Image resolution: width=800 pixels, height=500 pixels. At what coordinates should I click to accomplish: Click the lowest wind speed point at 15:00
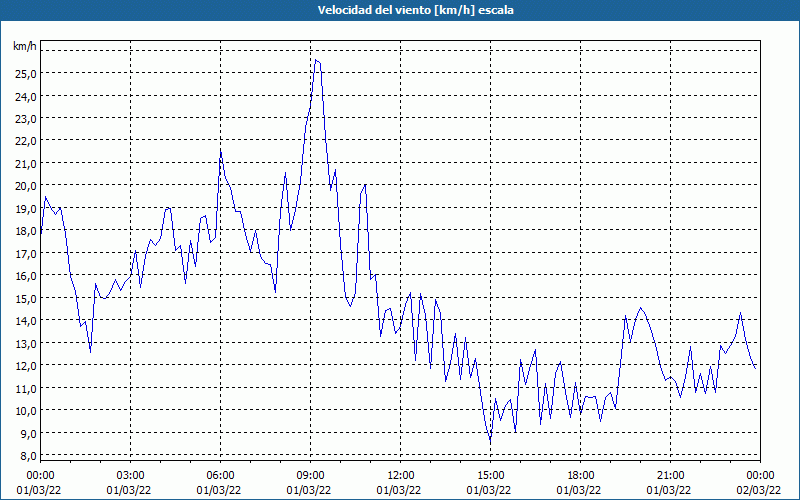pos(490,442)
